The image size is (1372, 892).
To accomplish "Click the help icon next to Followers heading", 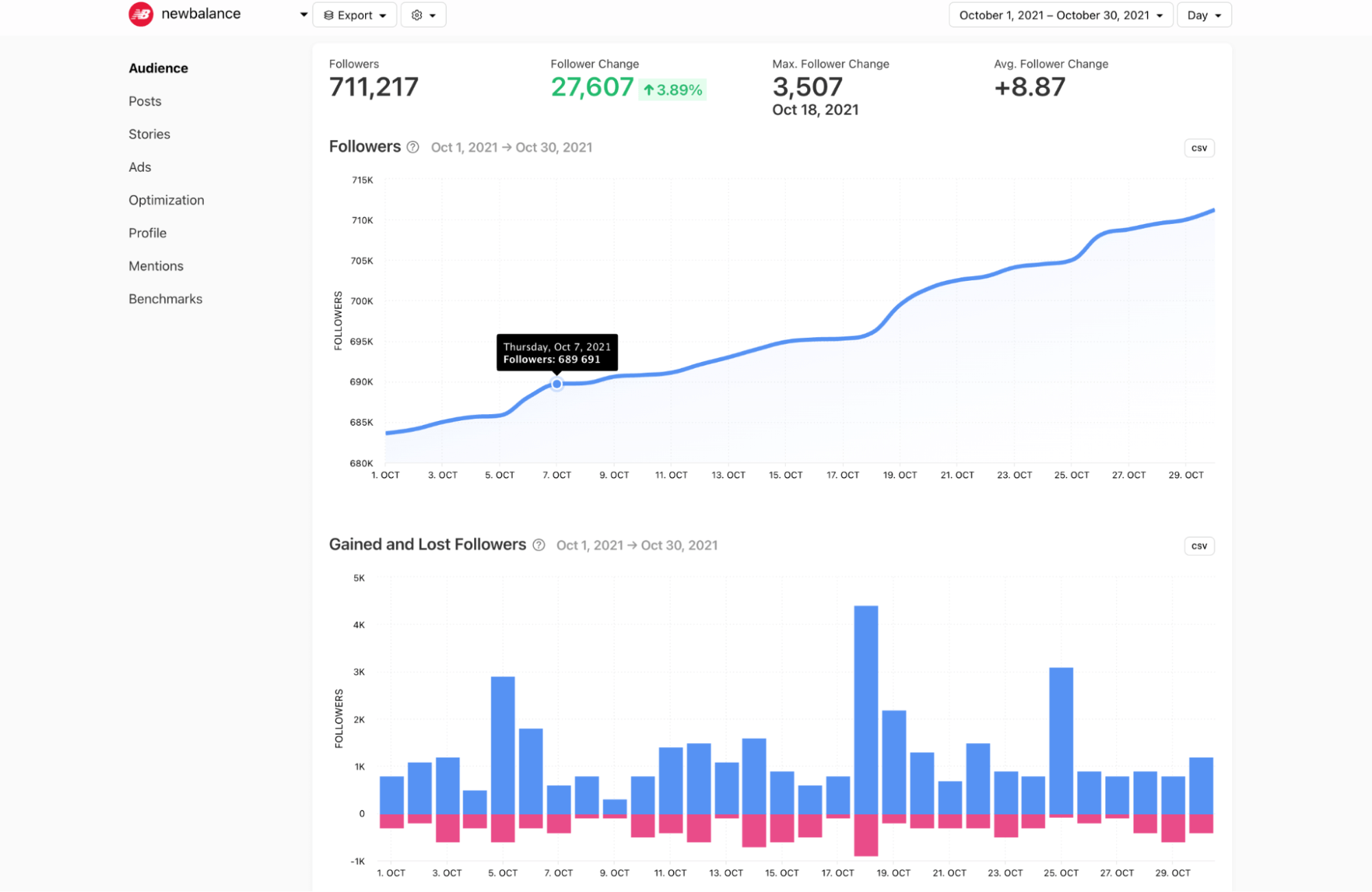I will pyautogui.click(x=412, y=147).
